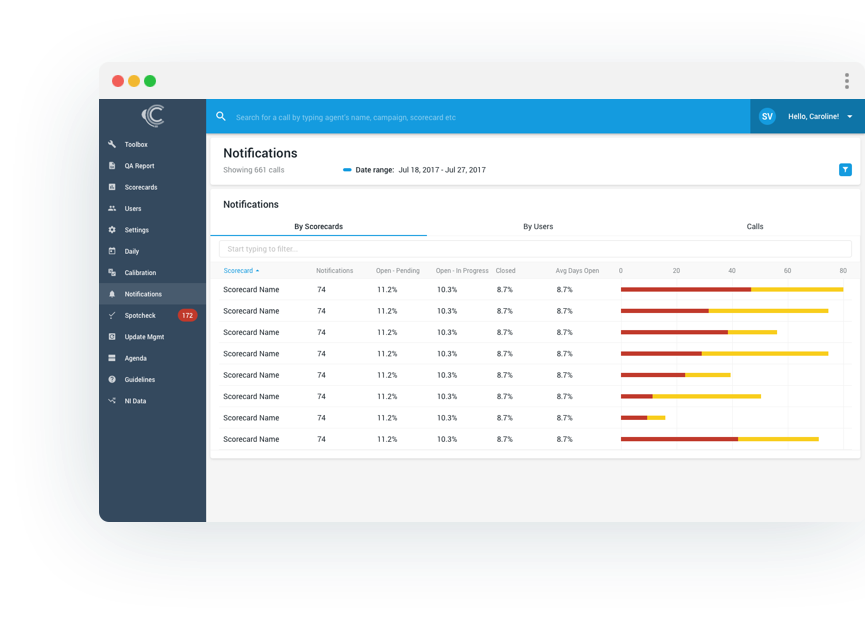Switch to the By Users tab
The width and height of the screenshot is (865, 621).
[x=538, y=226]
